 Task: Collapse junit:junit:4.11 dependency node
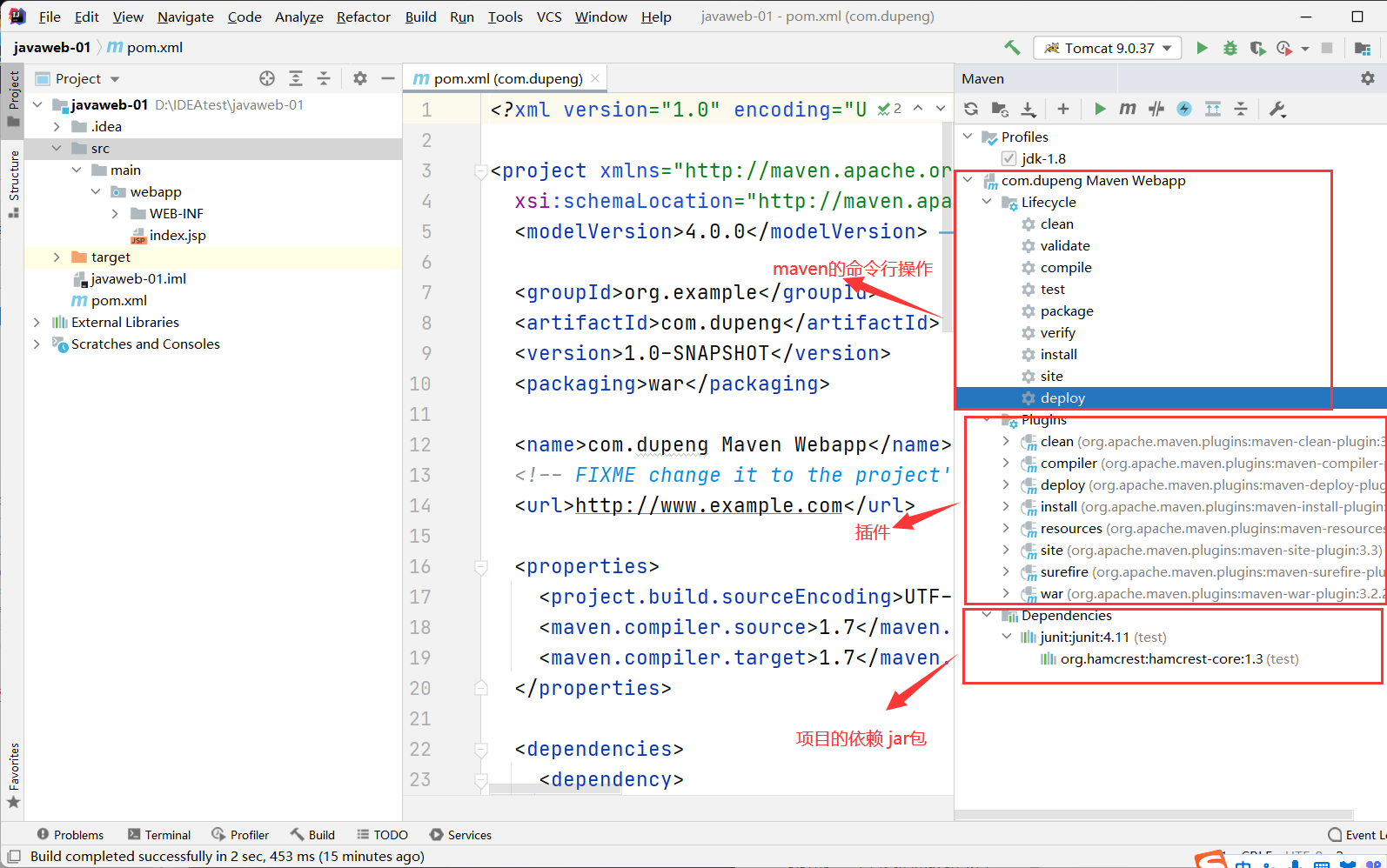(x=1007, y=637)
